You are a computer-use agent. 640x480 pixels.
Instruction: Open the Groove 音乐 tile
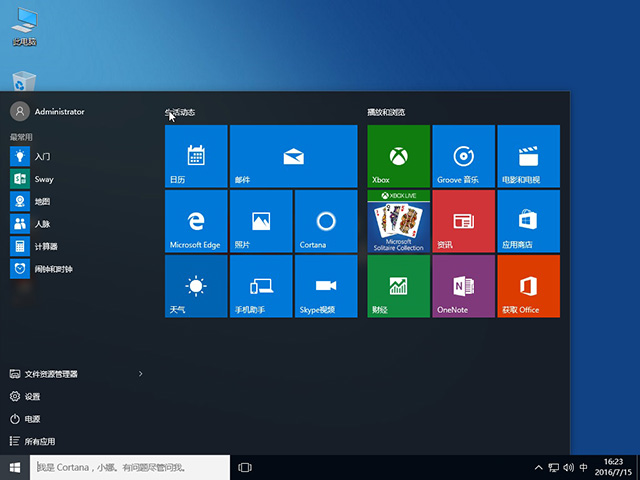[463, 156]
